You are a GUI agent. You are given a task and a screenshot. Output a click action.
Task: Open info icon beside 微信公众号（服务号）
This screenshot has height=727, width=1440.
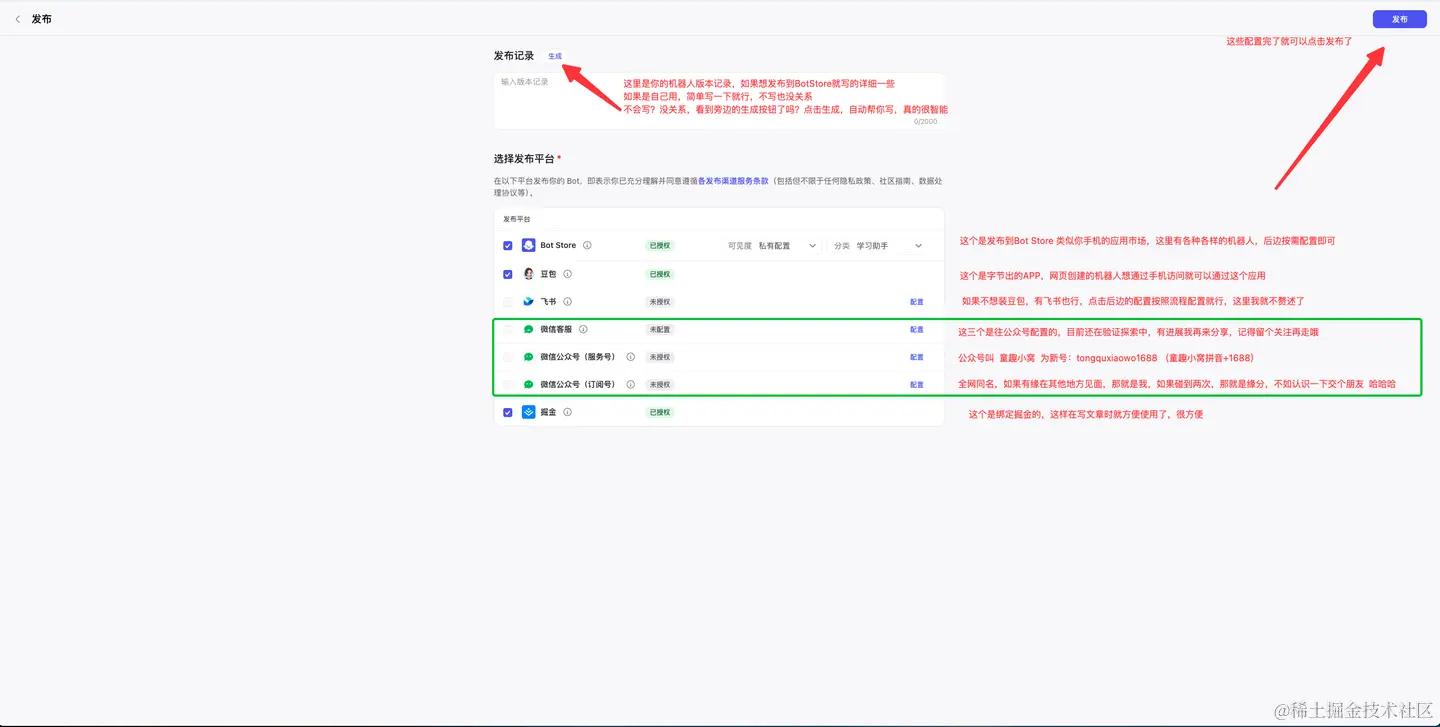point(631,357)
